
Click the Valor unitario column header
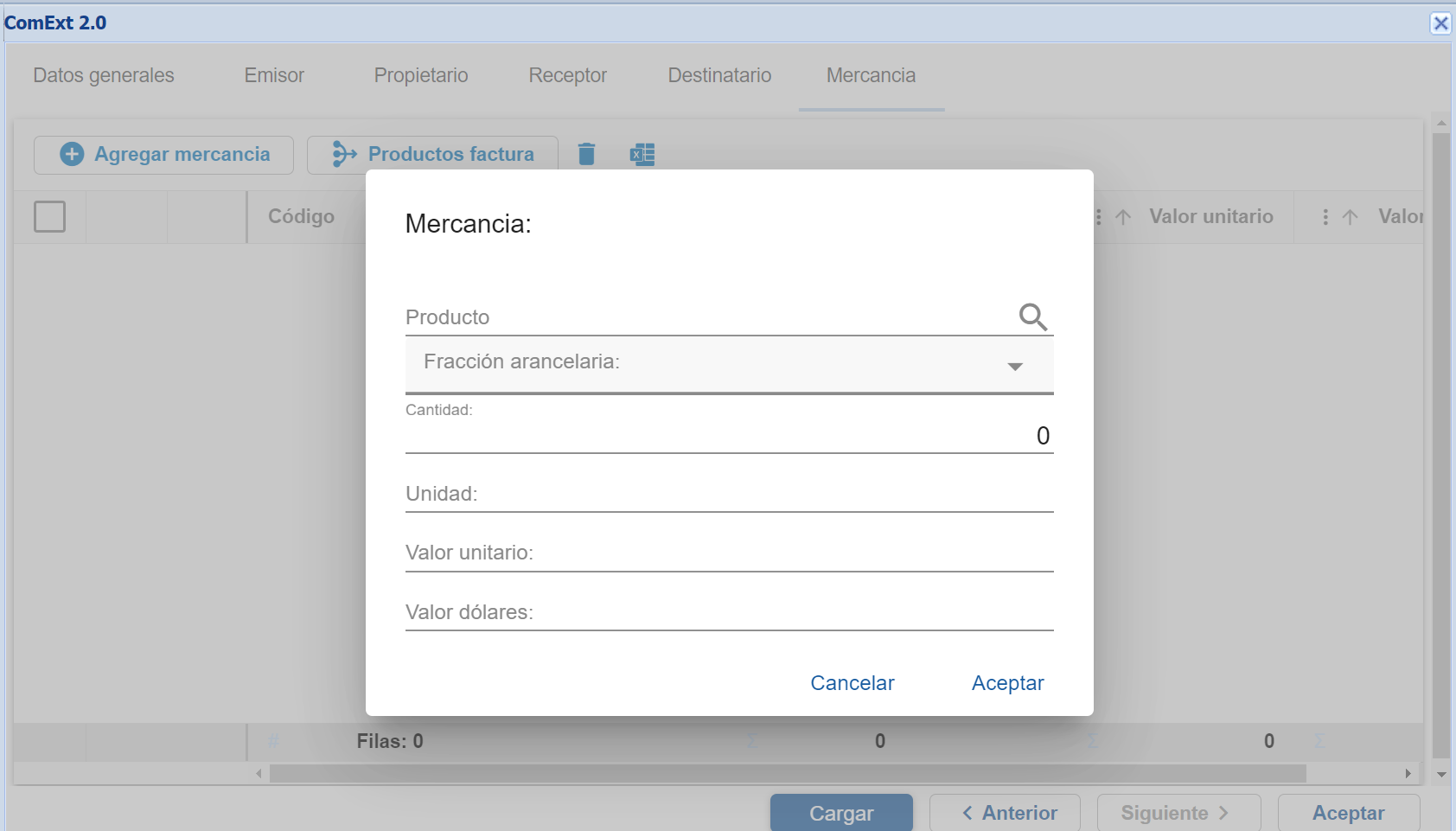point(1211,217)
